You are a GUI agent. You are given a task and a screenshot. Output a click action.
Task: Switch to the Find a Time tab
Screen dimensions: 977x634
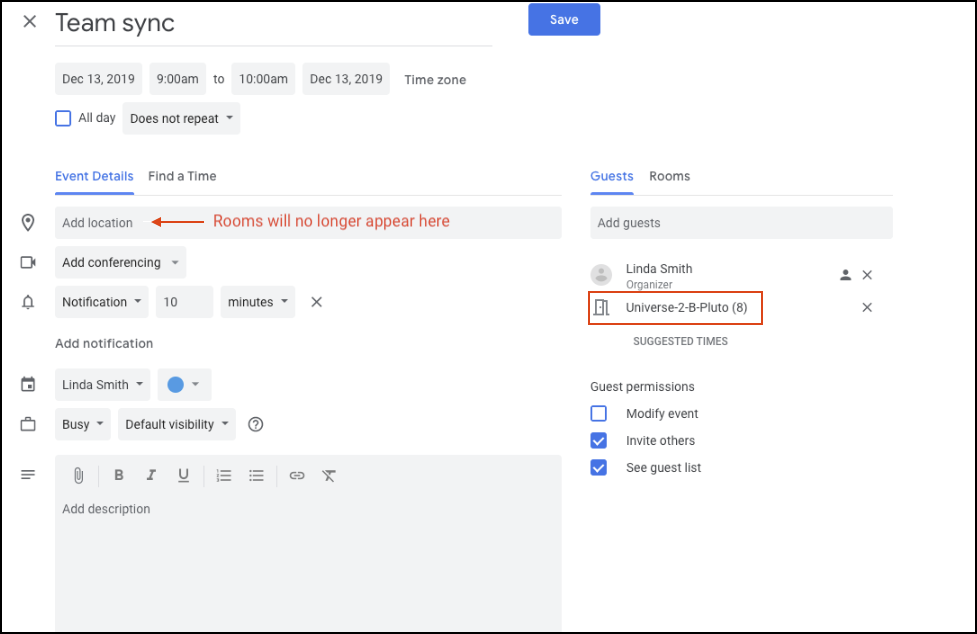(182, 176)
